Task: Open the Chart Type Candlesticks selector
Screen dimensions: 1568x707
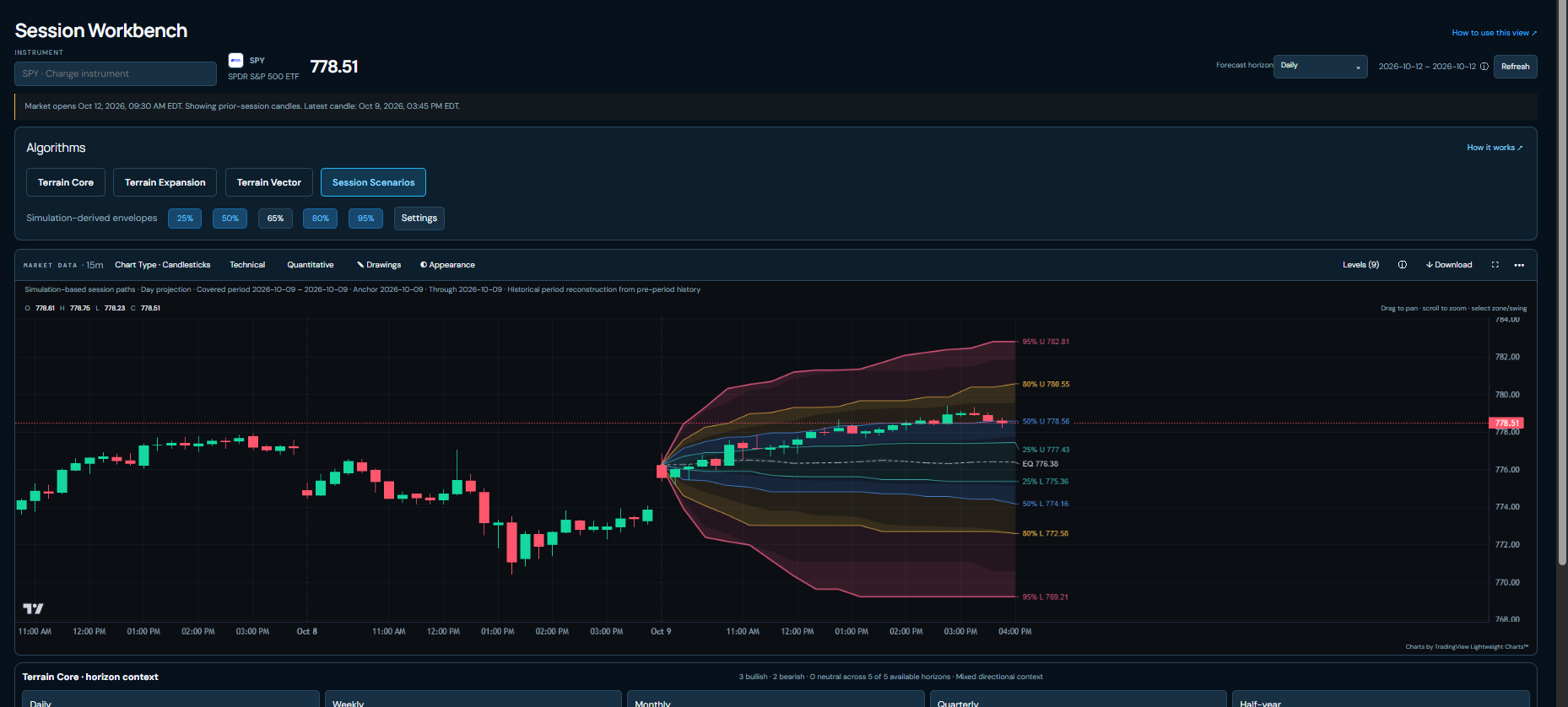Action: [163, 265]
